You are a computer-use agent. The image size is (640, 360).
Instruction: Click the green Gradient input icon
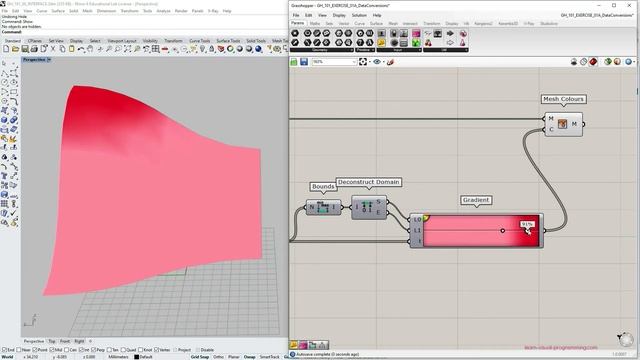click(x=416, y=42)
